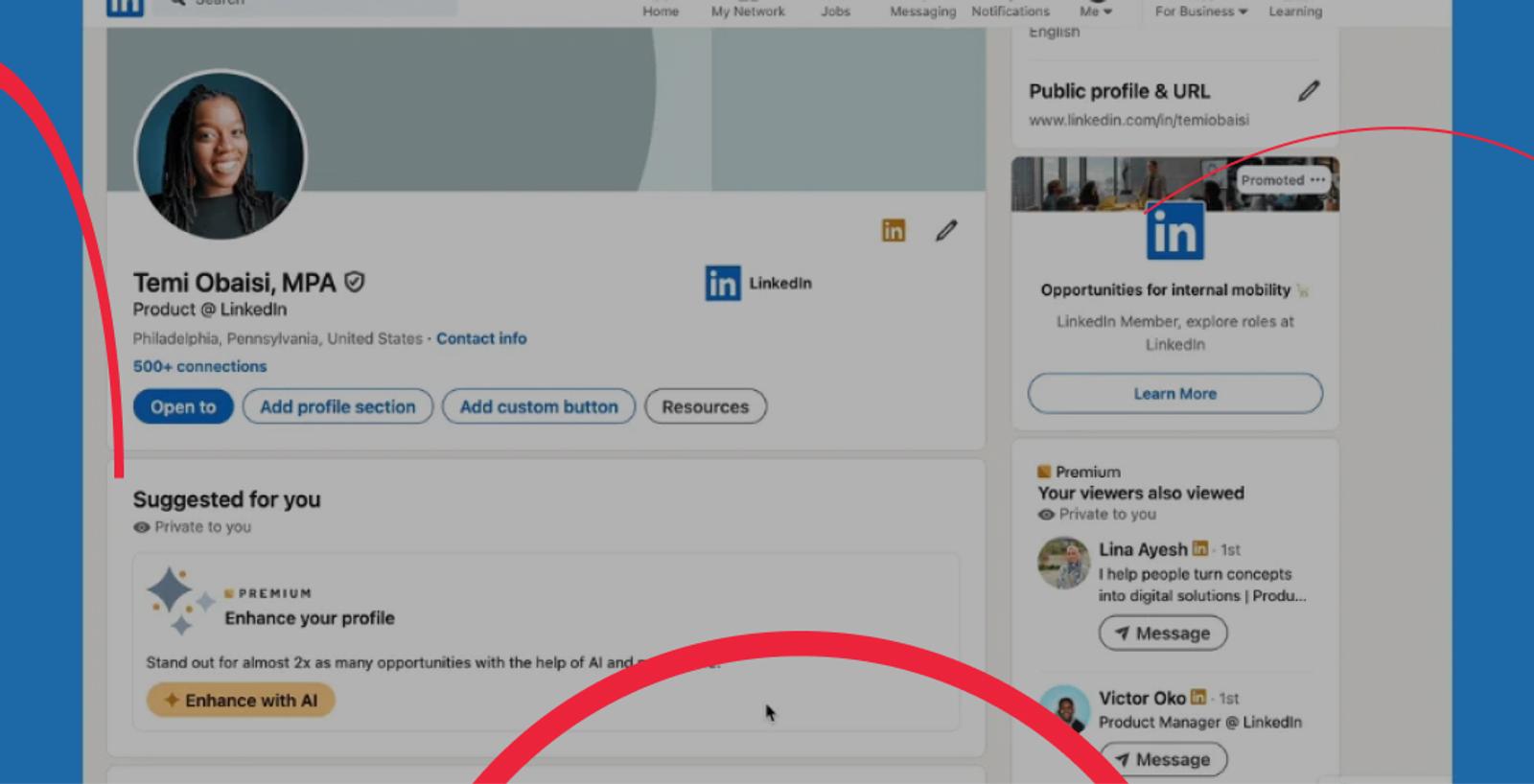Viewport: 1534px width, 784px height.
Task: Click the Premium badge next to Victor Oko
Action: click(1198, 698)
